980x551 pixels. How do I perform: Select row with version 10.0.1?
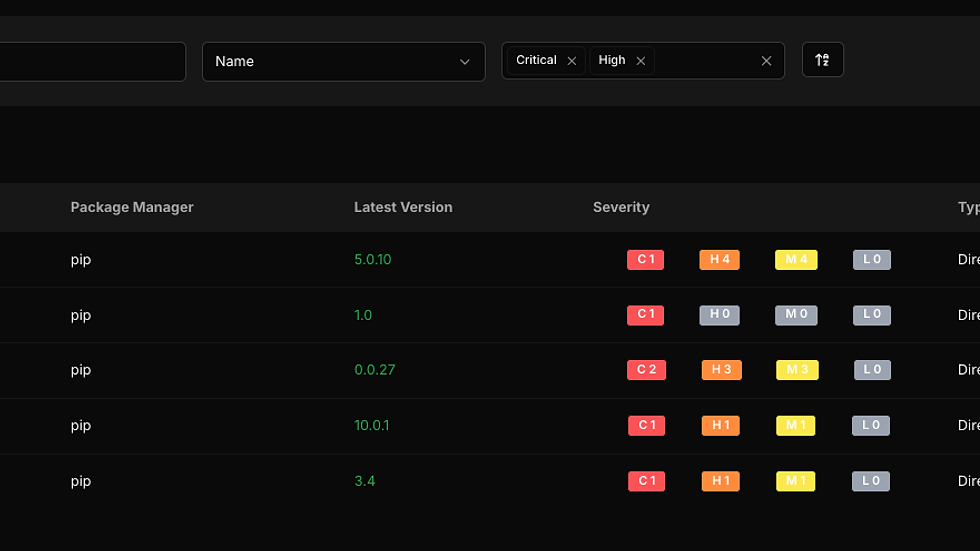pos(490,425)
